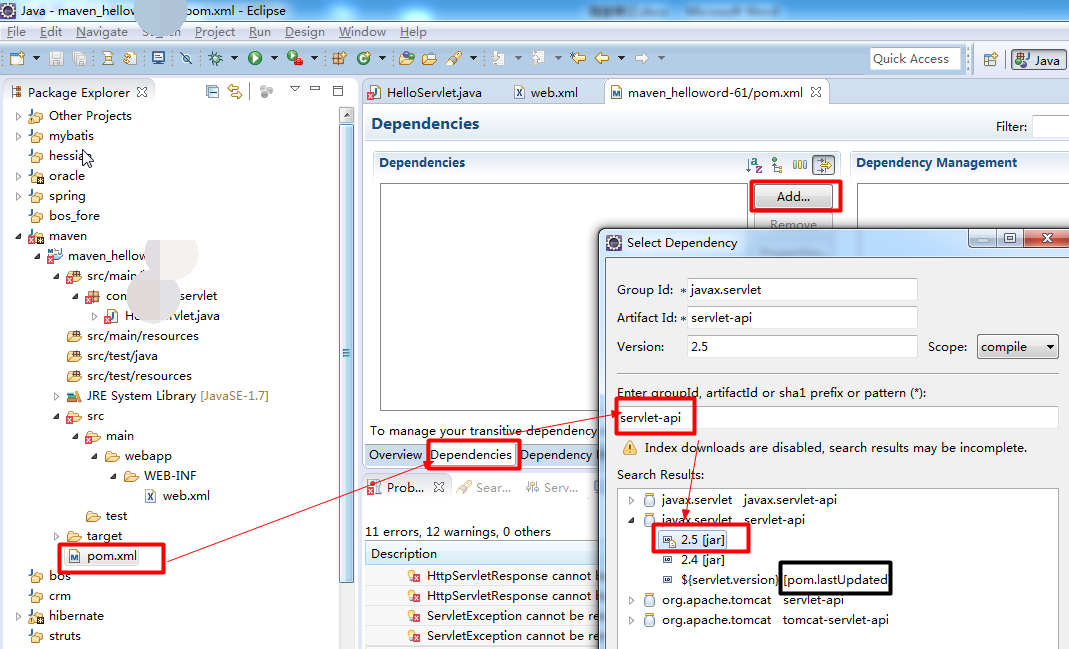Collapse All in Package Explorer

213,91
